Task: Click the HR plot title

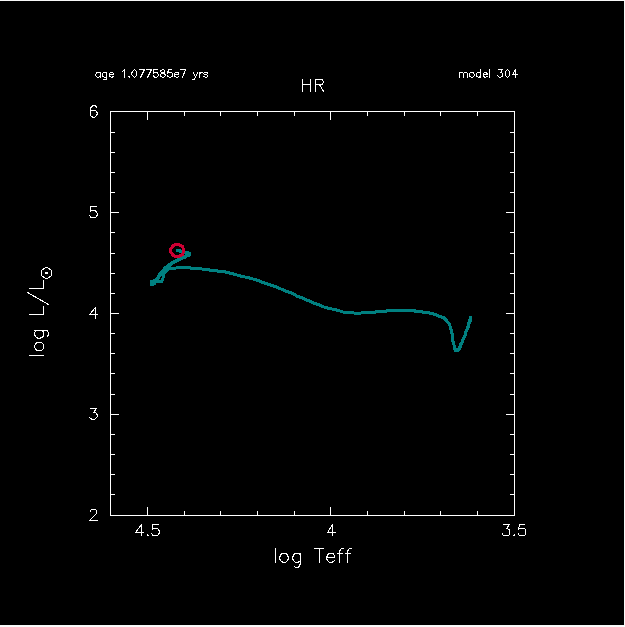Action: (313, 87)
